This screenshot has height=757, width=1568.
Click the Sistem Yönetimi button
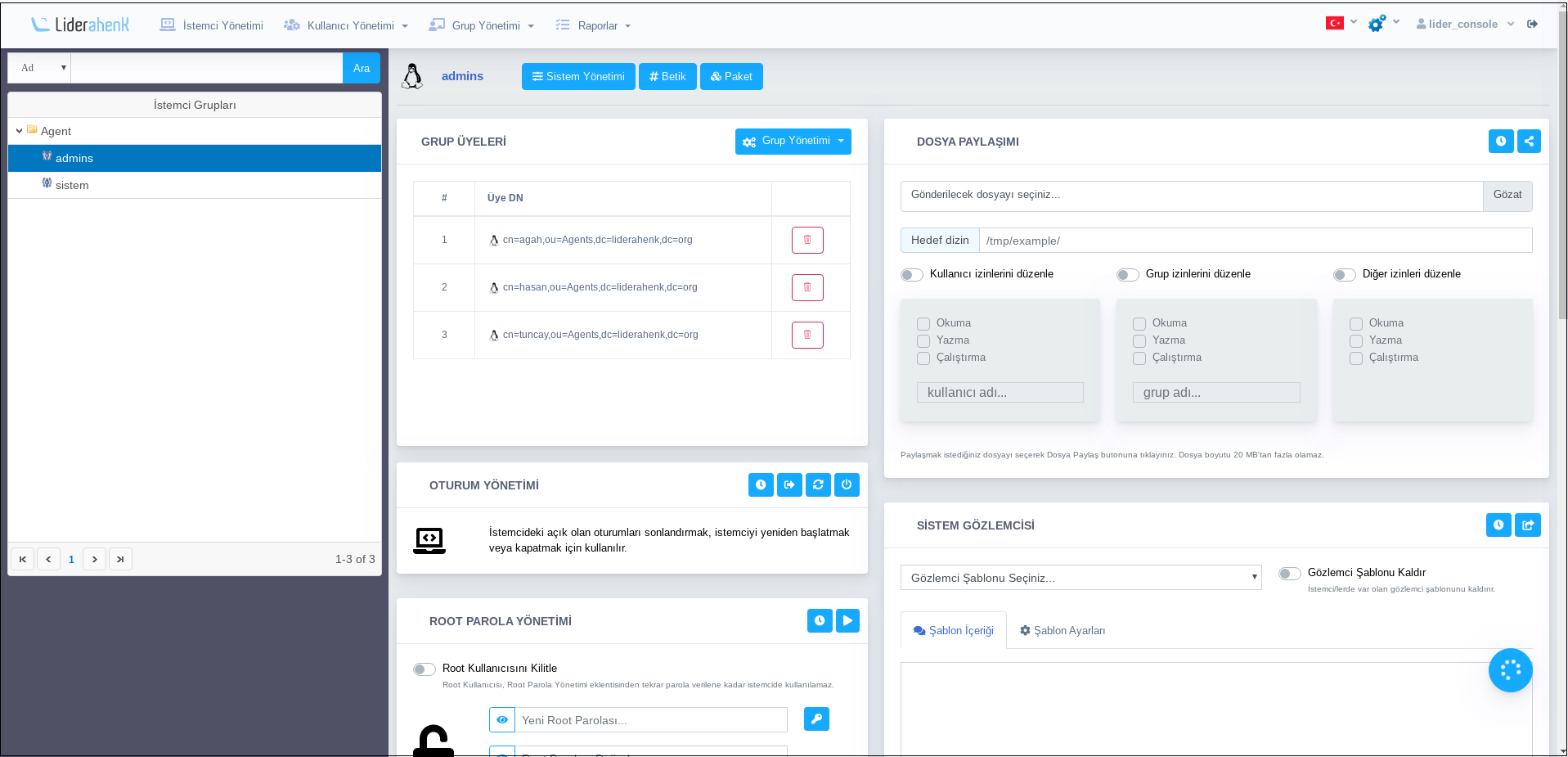pyautogui.click(x=578, y=77)
